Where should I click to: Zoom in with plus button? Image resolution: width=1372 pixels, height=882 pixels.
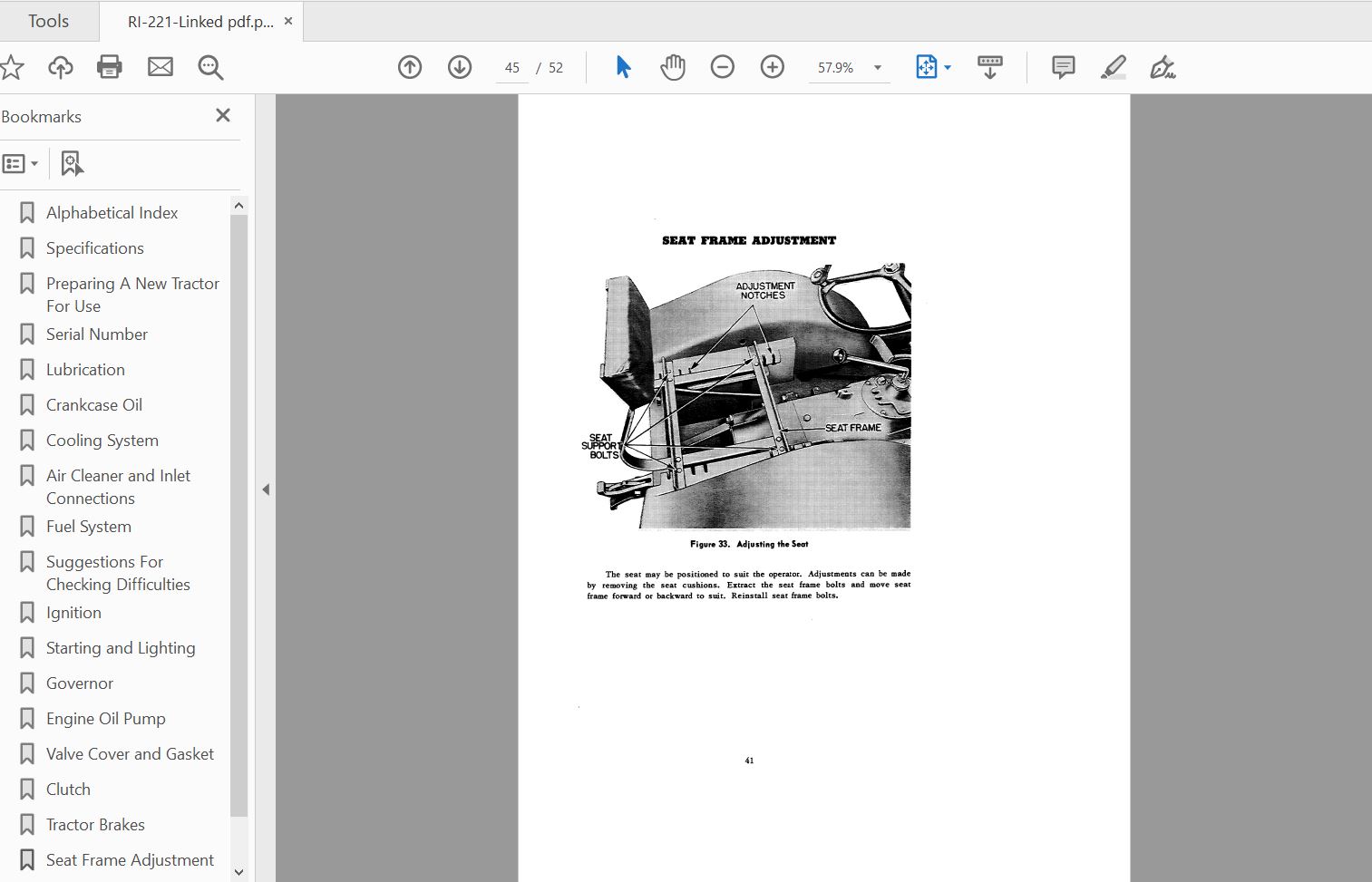point(773,67)
